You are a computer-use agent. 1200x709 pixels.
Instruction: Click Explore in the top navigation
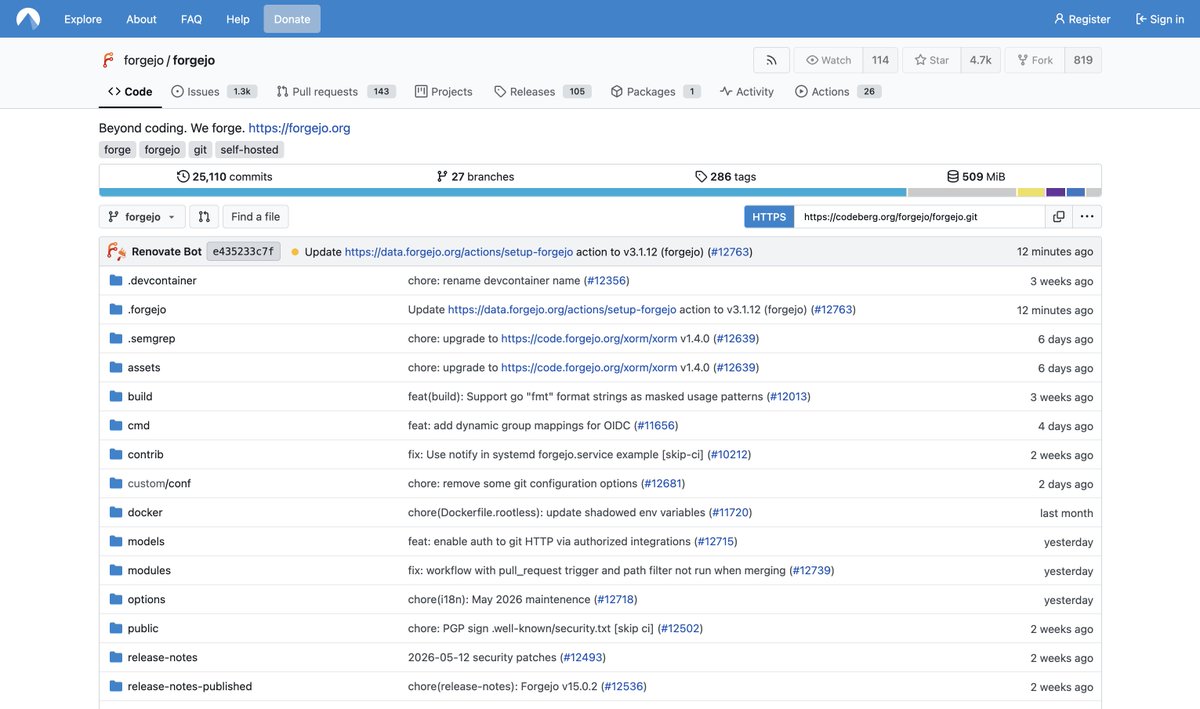coord(83,19)
